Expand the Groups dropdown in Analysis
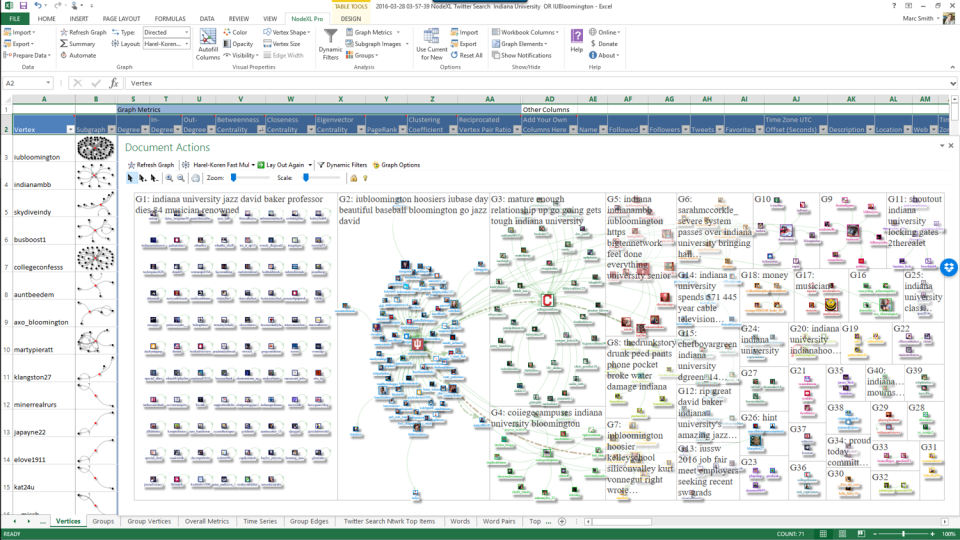 tap(362, 55)
